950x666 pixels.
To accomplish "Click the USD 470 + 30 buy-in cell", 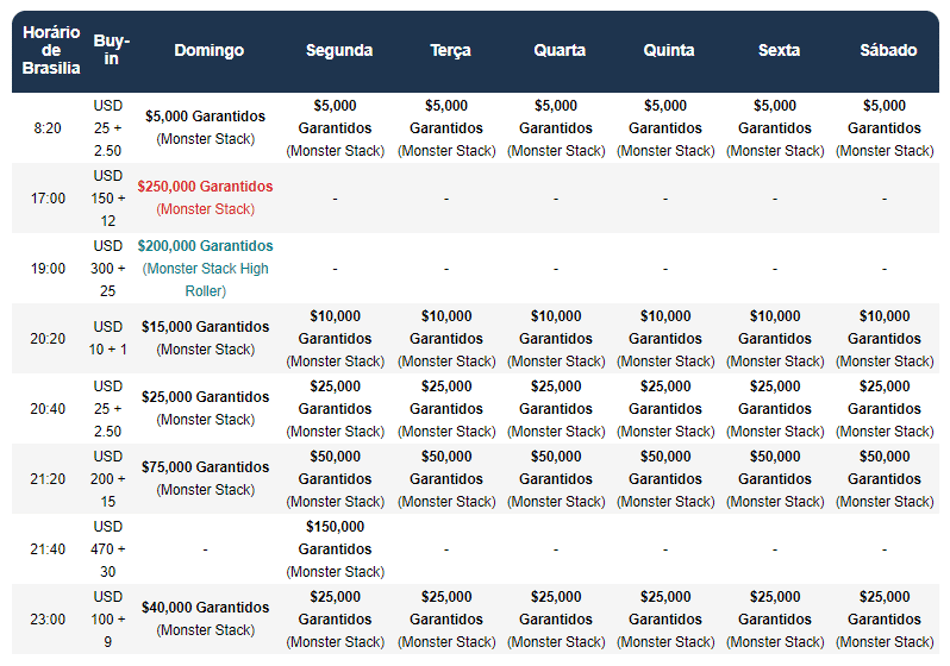I will point(108,549).
